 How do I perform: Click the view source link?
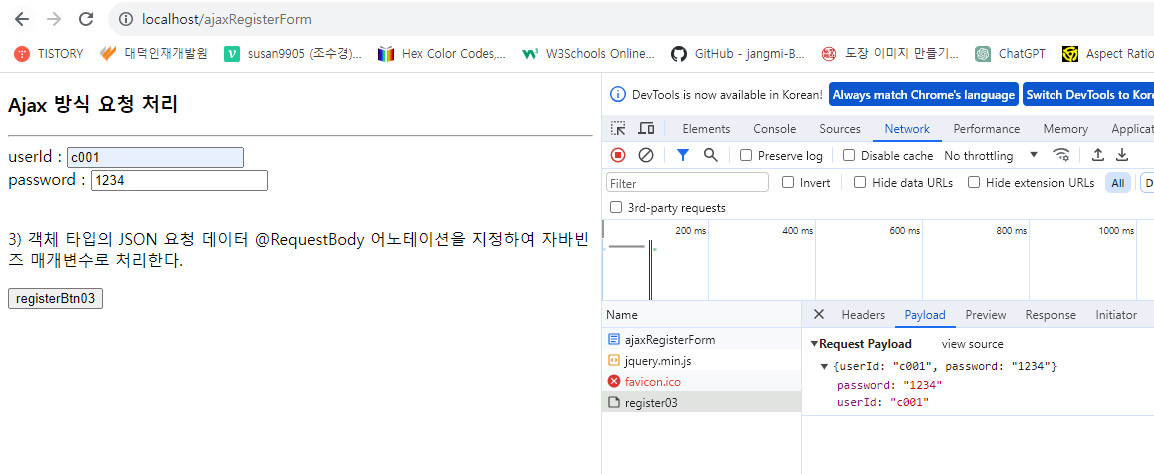(x=972, y=344)
